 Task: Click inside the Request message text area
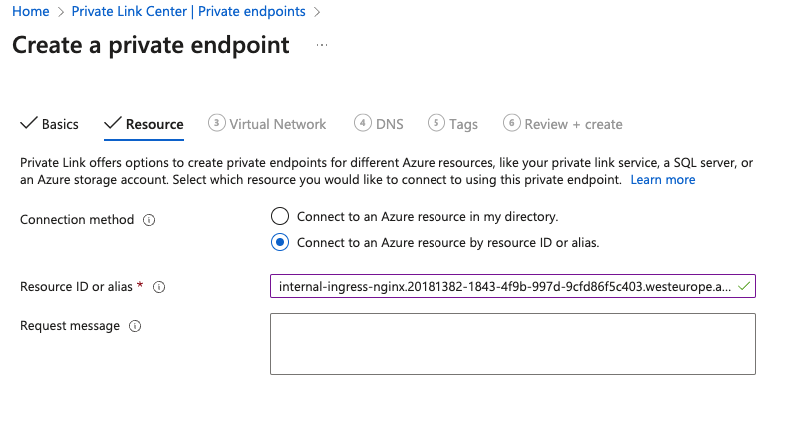[512, 344]
